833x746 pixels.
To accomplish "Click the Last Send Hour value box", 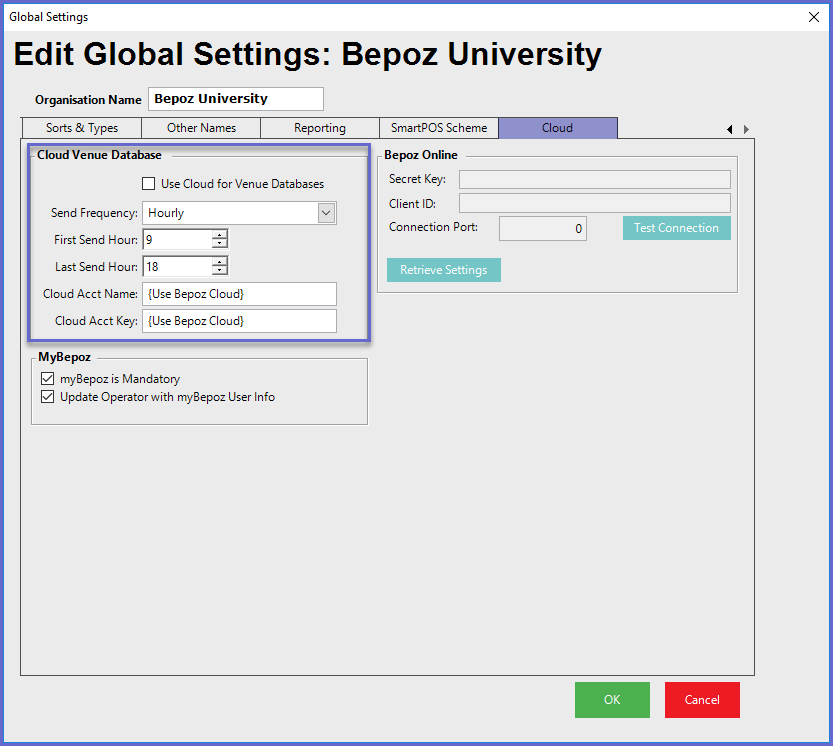I will (177, 267).
